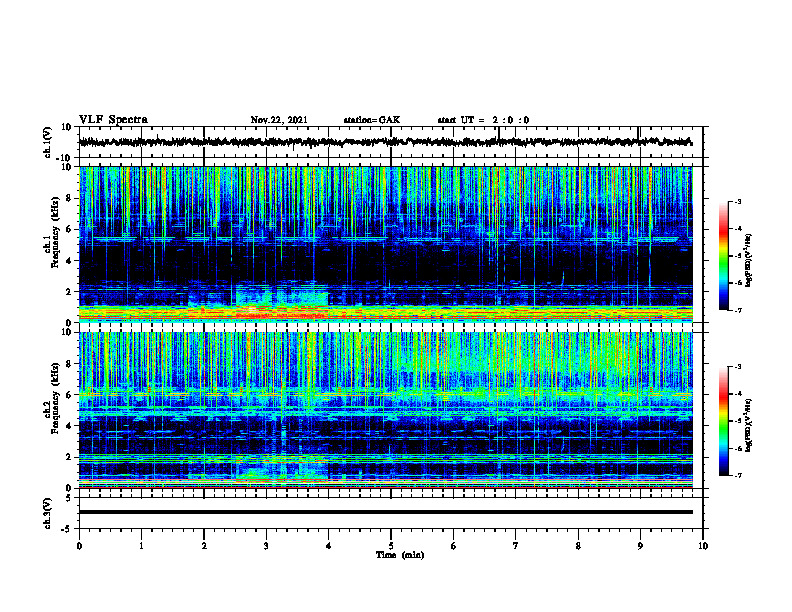Click the "ch.1(V)" waveform axis label

tap(48, 142)
